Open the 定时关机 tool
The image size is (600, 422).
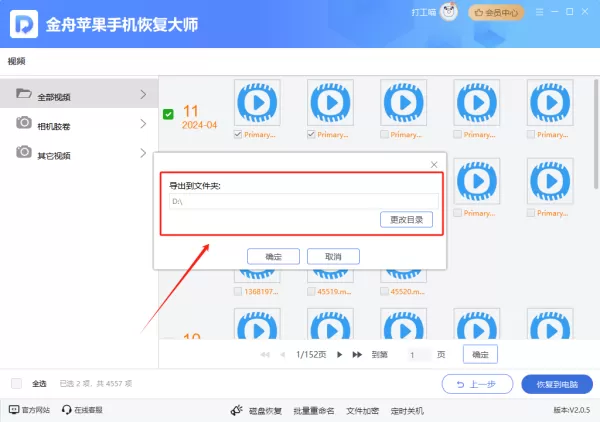tap(407, 411)
